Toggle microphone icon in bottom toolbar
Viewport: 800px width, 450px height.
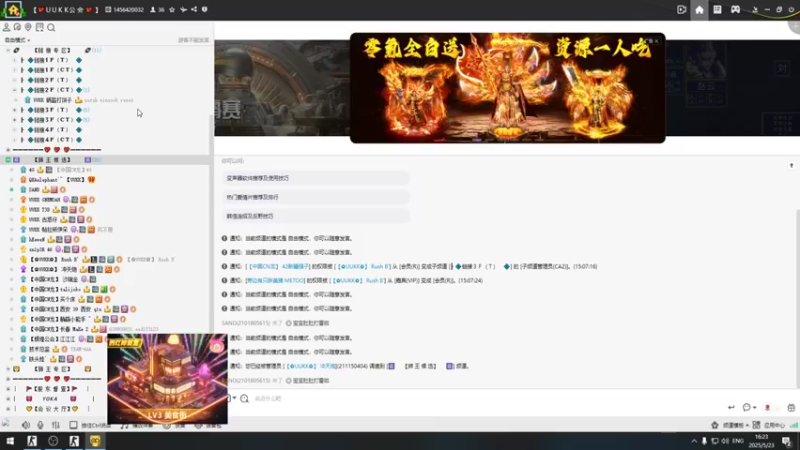(40, 424)
